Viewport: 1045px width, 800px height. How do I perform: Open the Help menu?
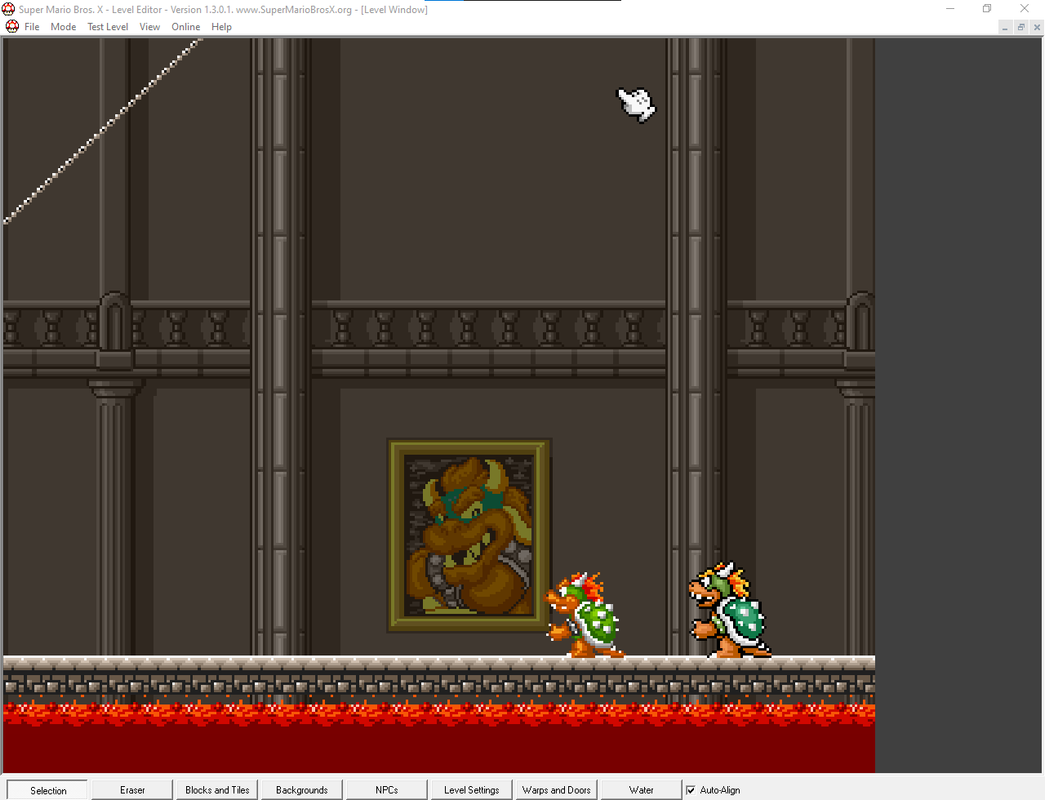221,27
